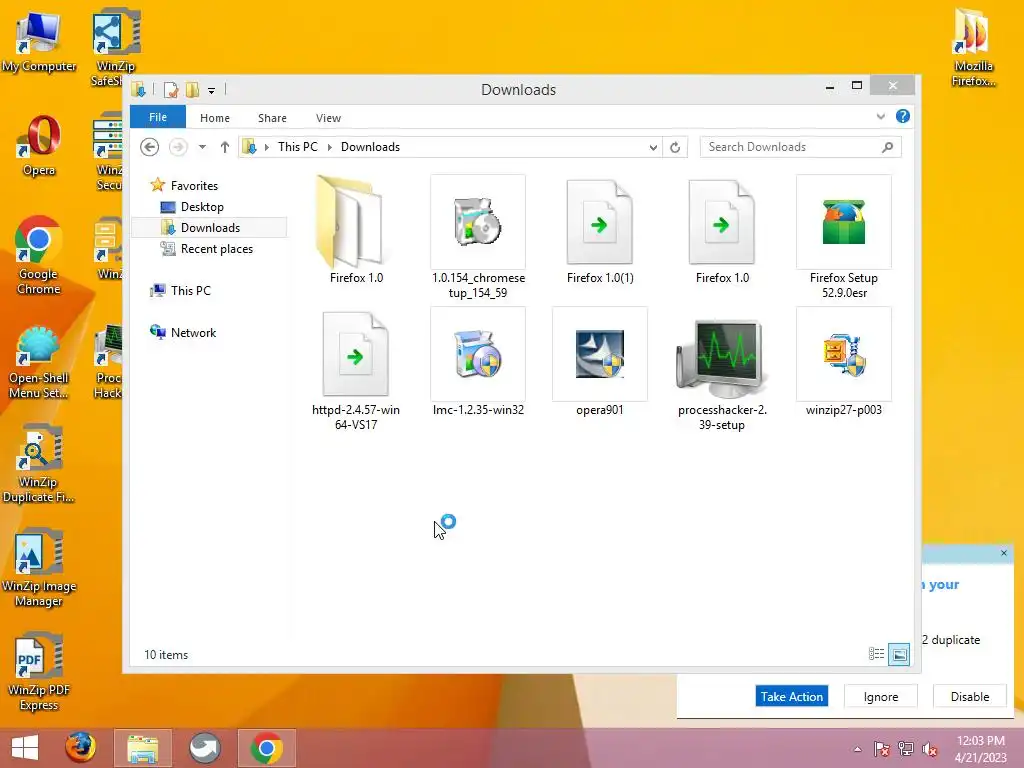Open the Google Chrome desktop shortcut
Screen dimensions: 1024x768
pyautogui.click(x=39, y=255)
